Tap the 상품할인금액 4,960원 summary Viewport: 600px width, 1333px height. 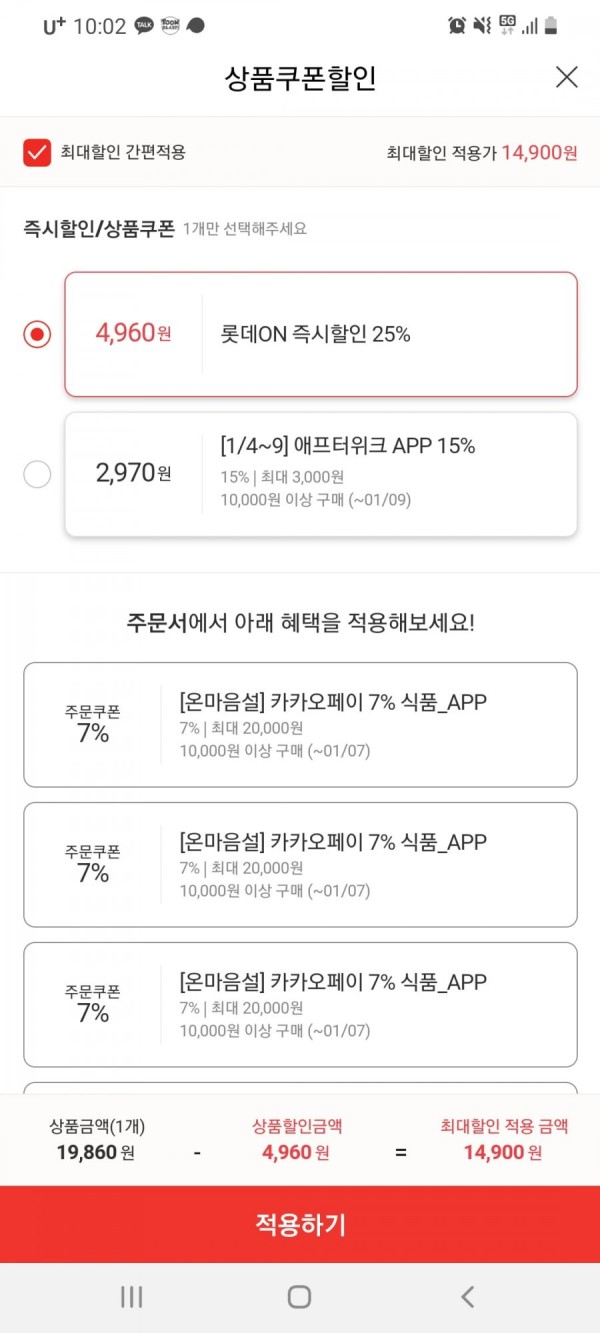click(x=297, y=1139)
